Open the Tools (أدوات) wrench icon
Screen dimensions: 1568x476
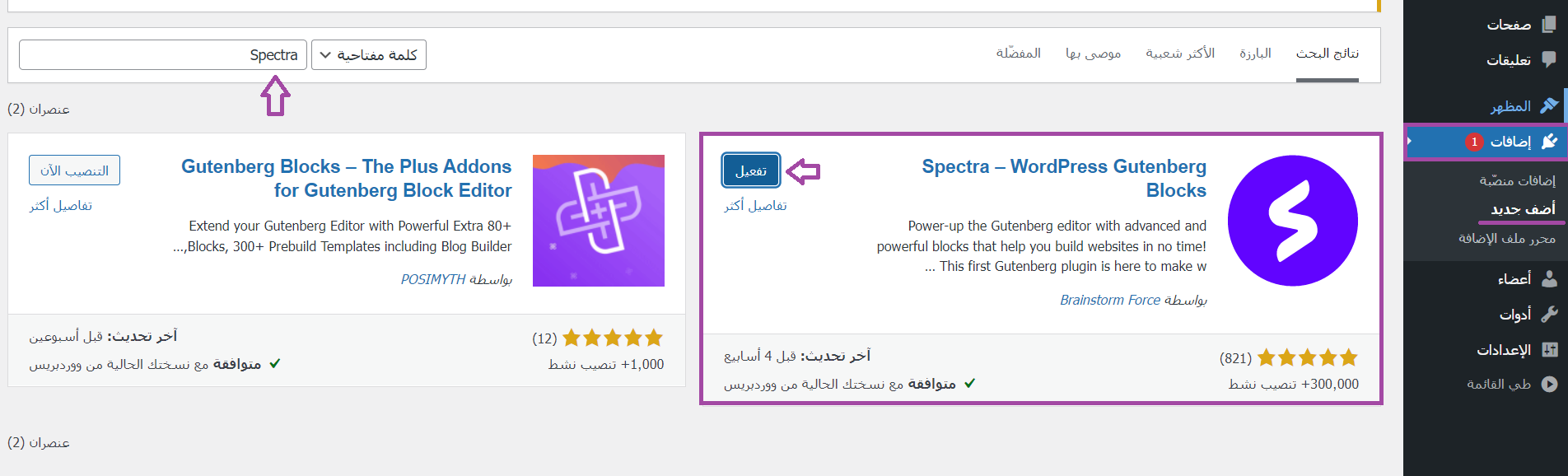tap(1549, 314)
